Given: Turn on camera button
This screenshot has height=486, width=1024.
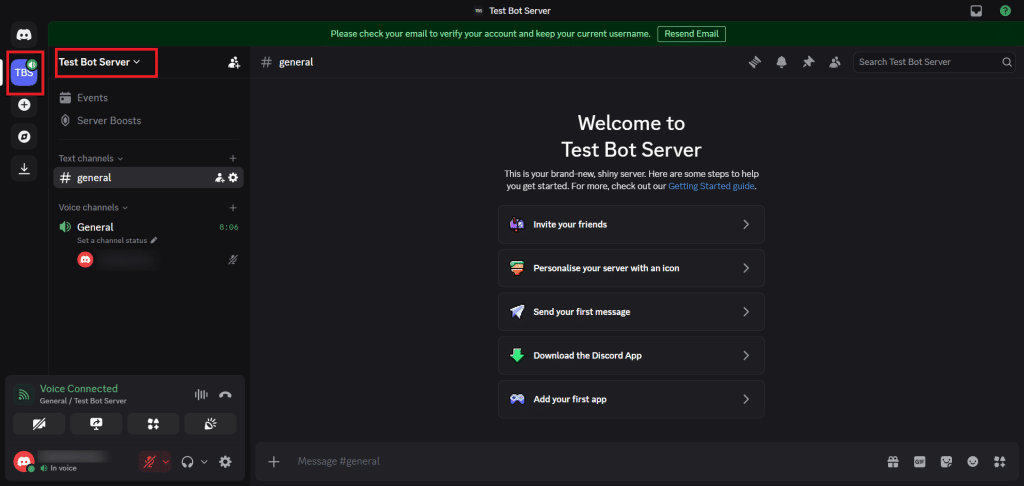Looking at the screenshot, I should [39, 424].
